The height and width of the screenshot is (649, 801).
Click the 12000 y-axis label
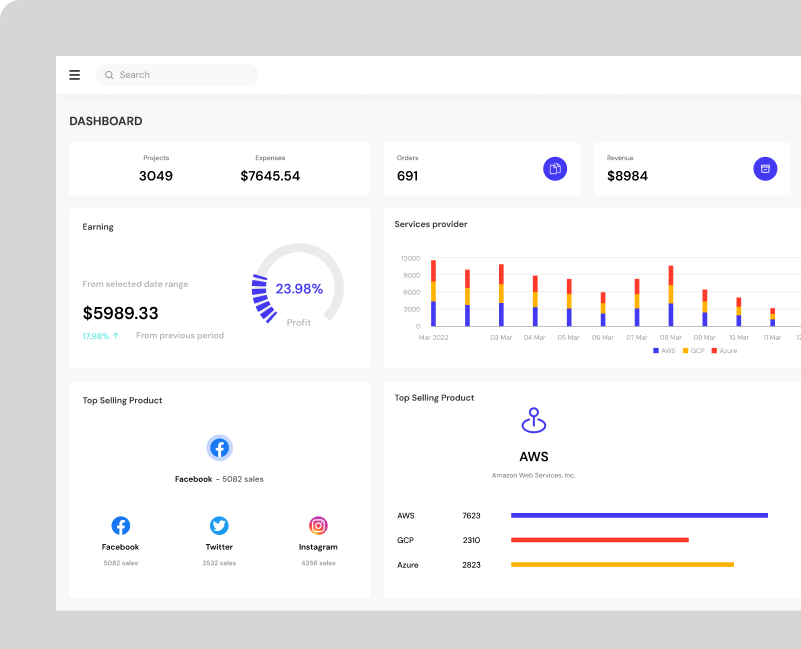tap(410, 259)
